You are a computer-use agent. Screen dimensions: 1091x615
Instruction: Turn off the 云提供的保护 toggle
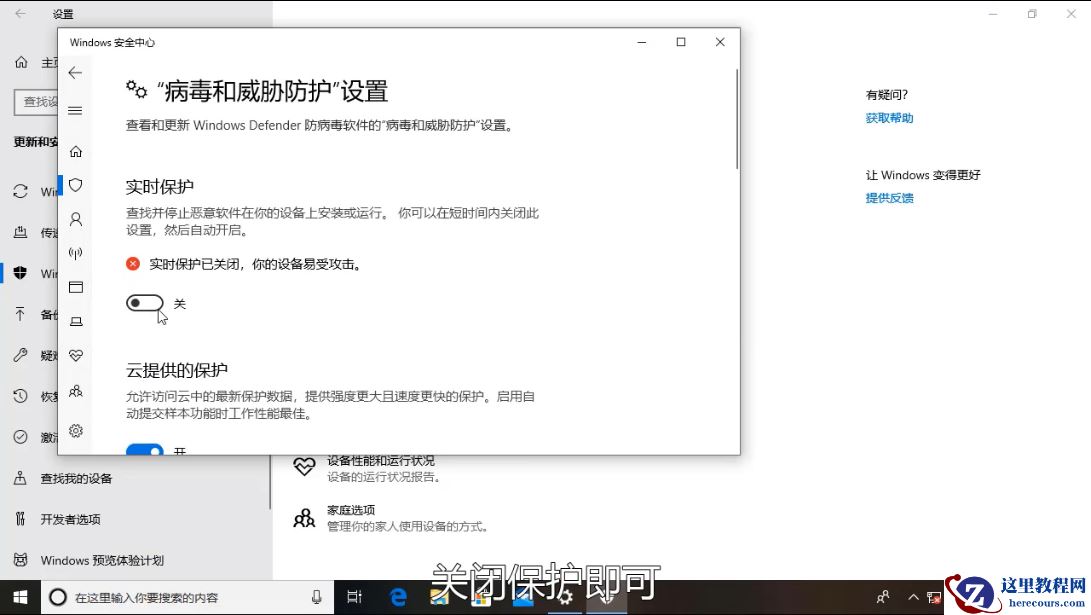pos(144,452)
